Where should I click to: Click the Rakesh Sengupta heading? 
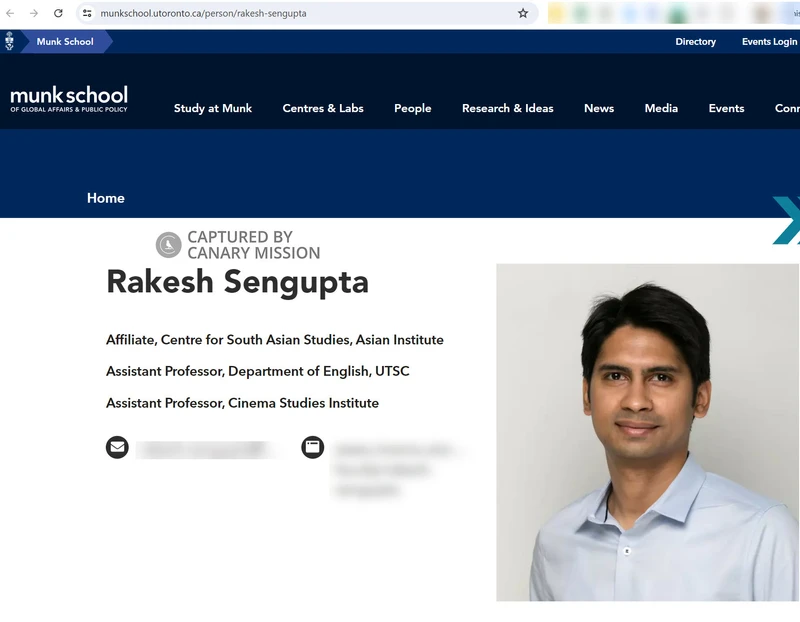click(x=237, y=282)
